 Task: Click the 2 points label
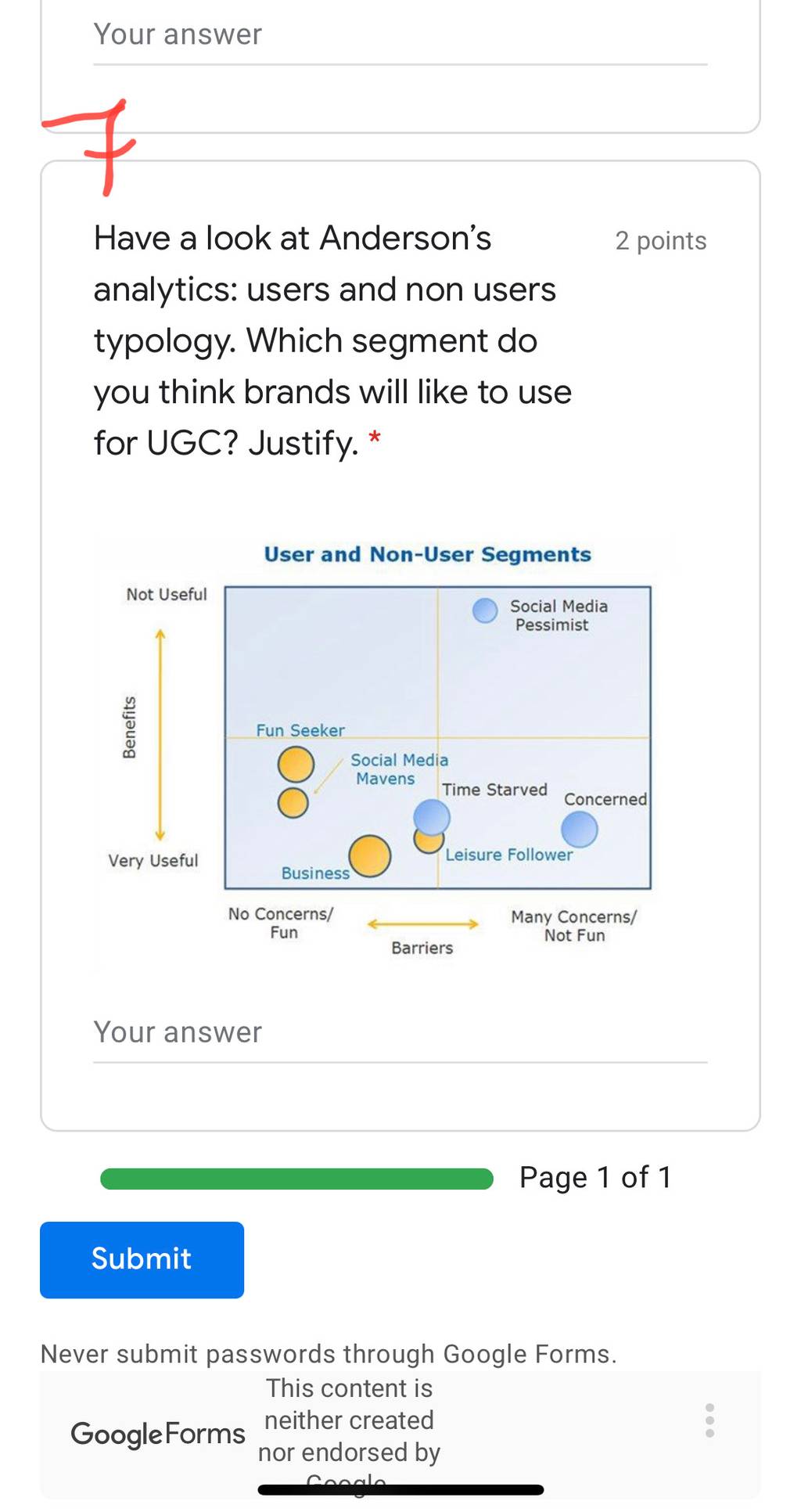(x=661, y=241)
